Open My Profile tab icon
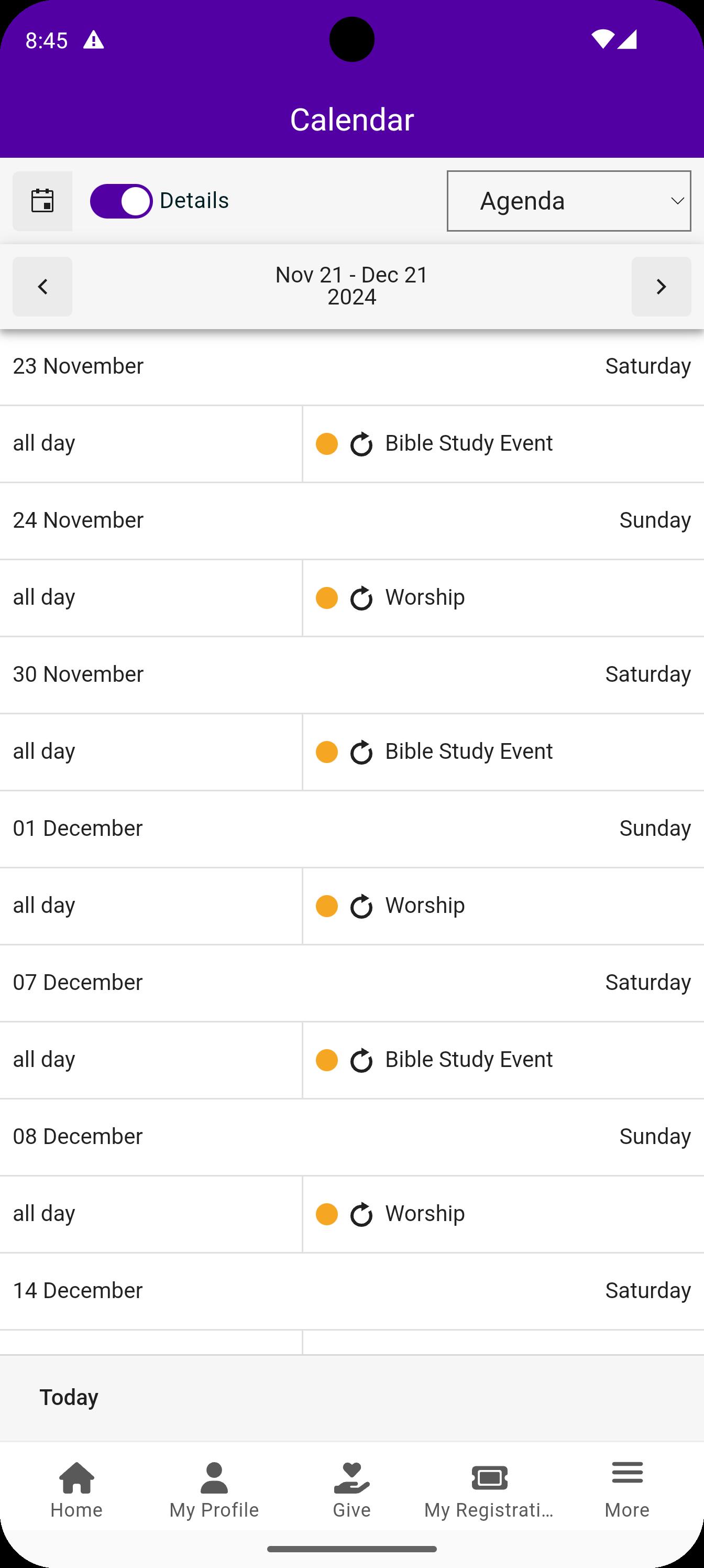704x1568 pixels. pyautogui.click(x=214, y=1478)
